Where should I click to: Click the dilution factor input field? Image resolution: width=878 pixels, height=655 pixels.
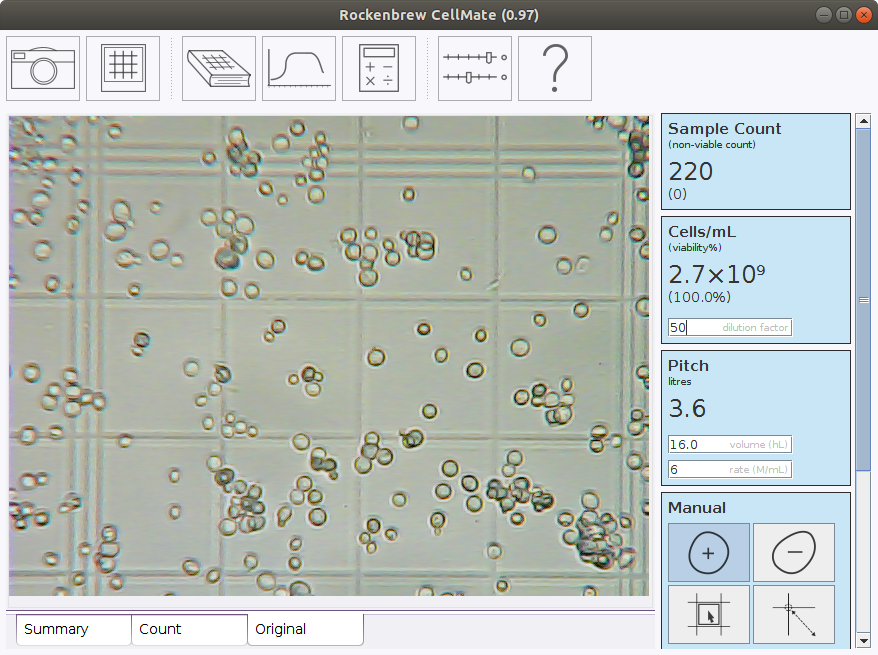[x=730, y=327]
